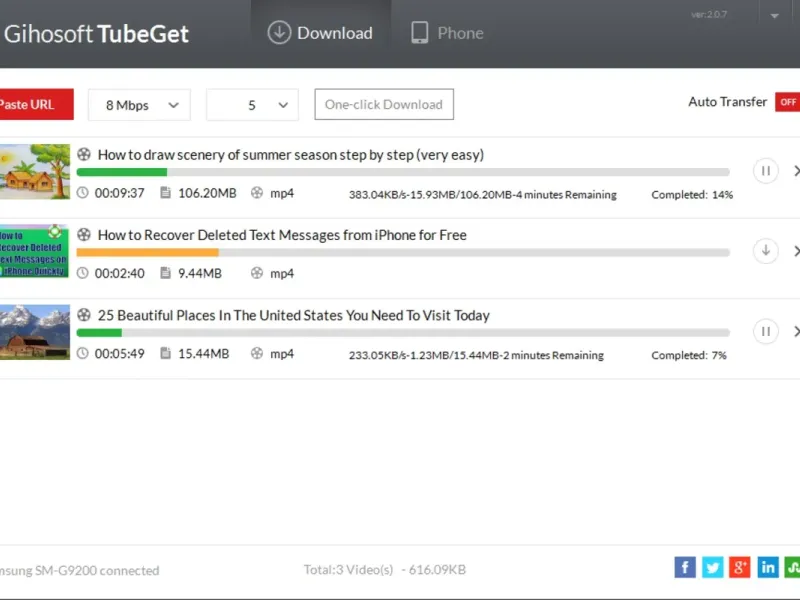Pause the 25 Beautiful Places download
Image resolution: width=800 pixels, height=600 pixels.
click(x=765, y=331)
